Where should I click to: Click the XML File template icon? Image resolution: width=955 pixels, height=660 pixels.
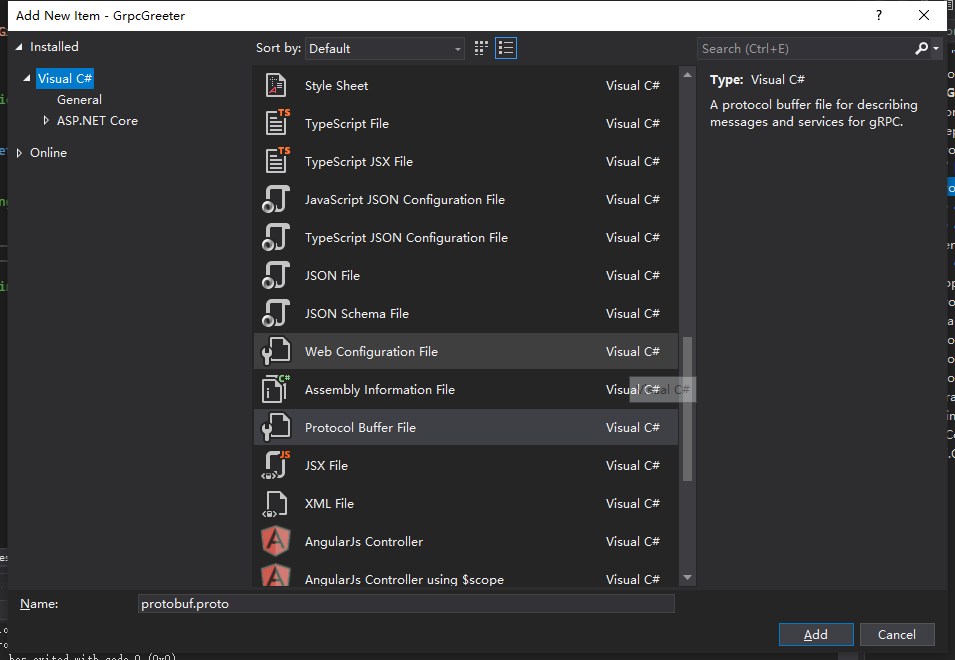275,504
